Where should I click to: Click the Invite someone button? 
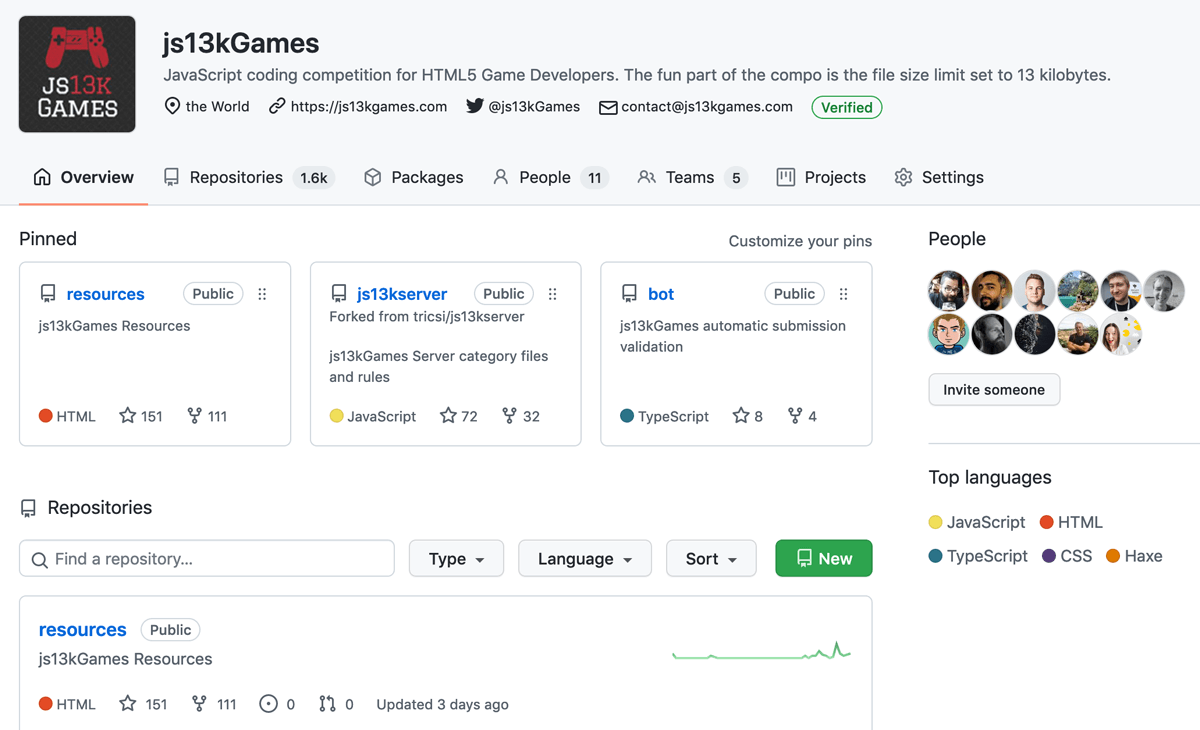click(x=993, y=389)
